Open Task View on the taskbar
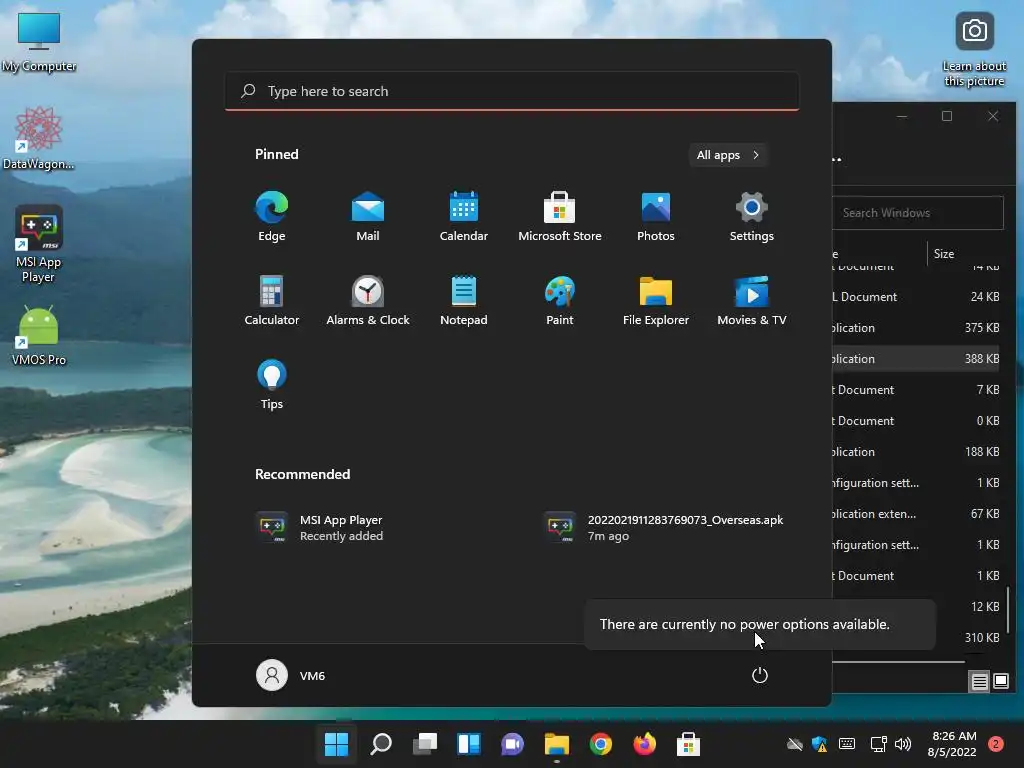 click(x=424, y=744)
